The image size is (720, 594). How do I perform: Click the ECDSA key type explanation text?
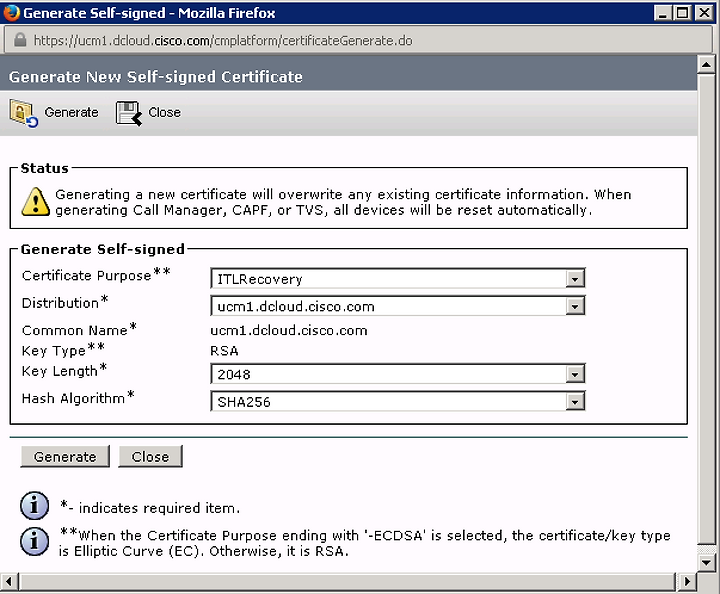(365, 543)
